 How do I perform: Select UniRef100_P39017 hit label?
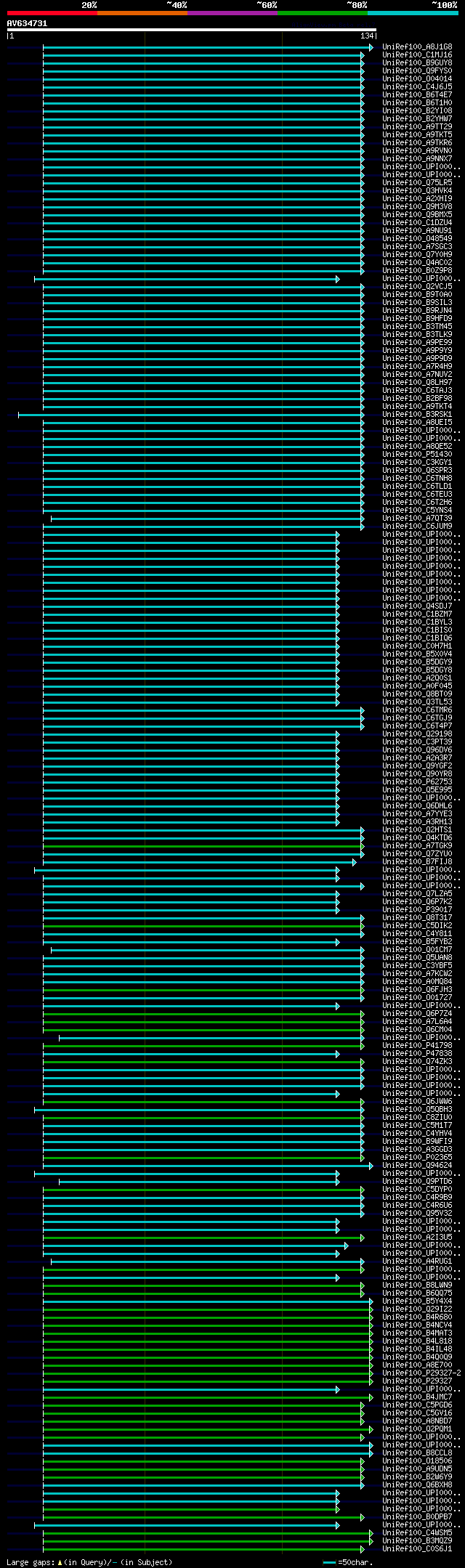tap(417, 910)
